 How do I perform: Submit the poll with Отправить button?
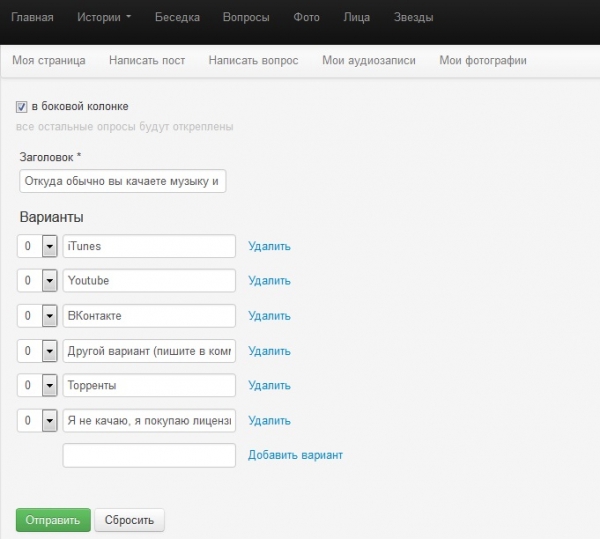53,520
